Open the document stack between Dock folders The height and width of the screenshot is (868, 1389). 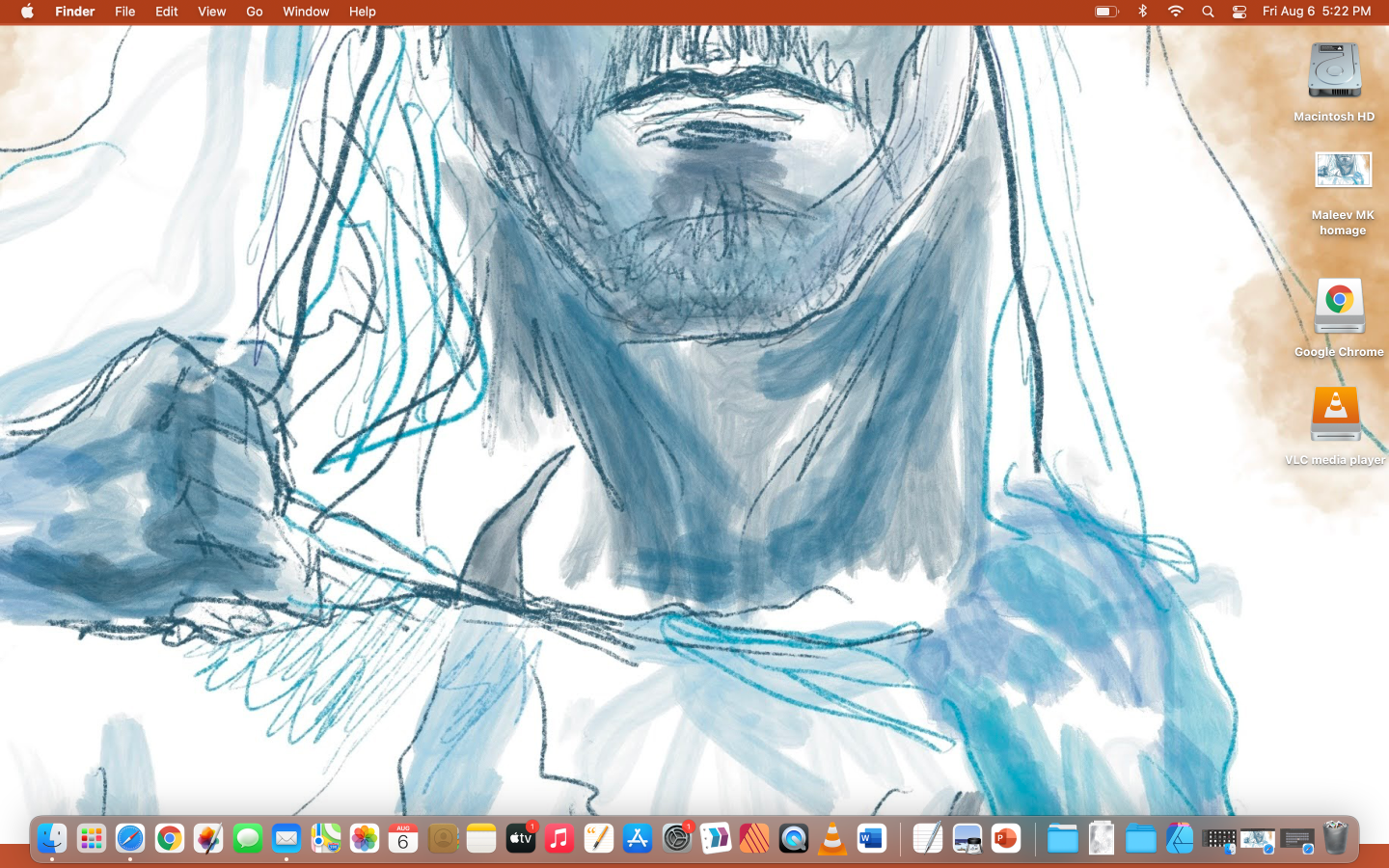point(1102,838)
